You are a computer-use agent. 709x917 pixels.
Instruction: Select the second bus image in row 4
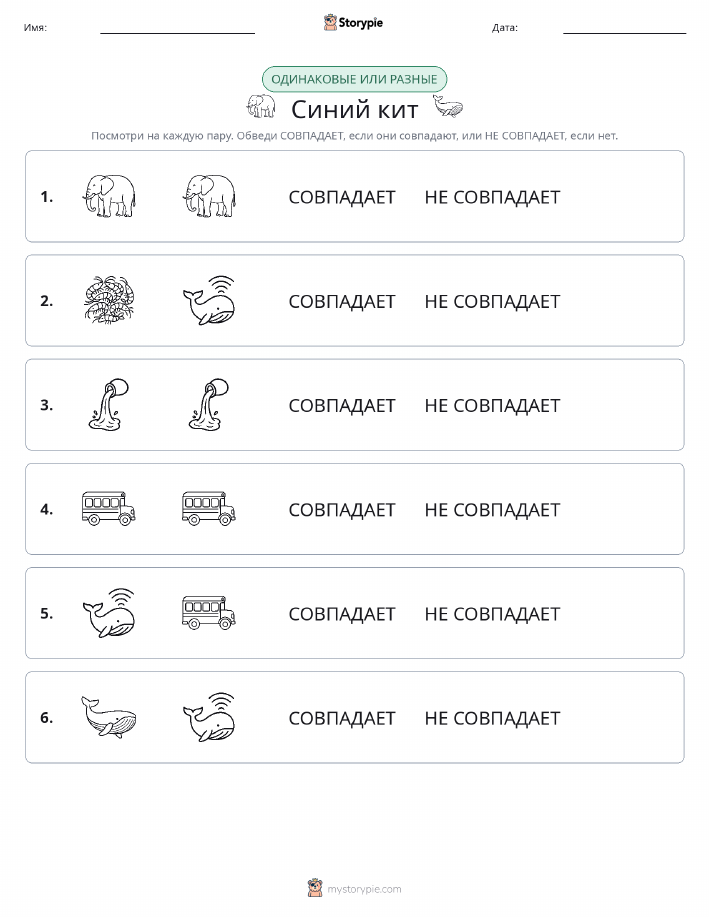pos(209,508)
